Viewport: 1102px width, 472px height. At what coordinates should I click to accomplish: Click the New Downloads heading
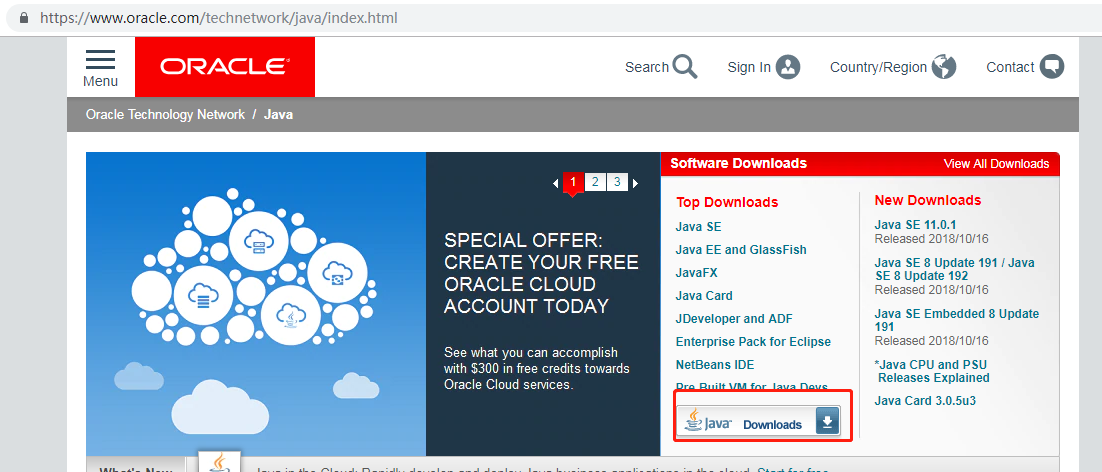[928, 200]
